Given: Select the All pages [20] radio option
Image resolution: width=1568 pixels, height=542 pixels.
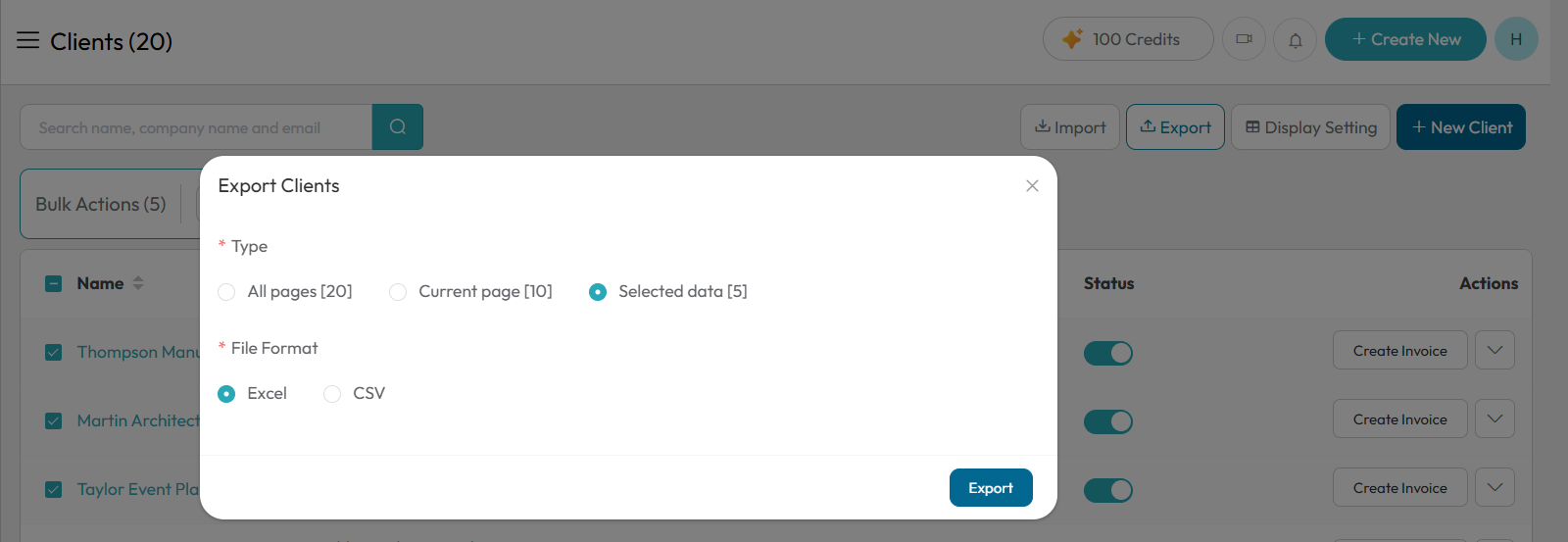Looking at the screenshot, I should pyautogui.click(x=226, y=292).
